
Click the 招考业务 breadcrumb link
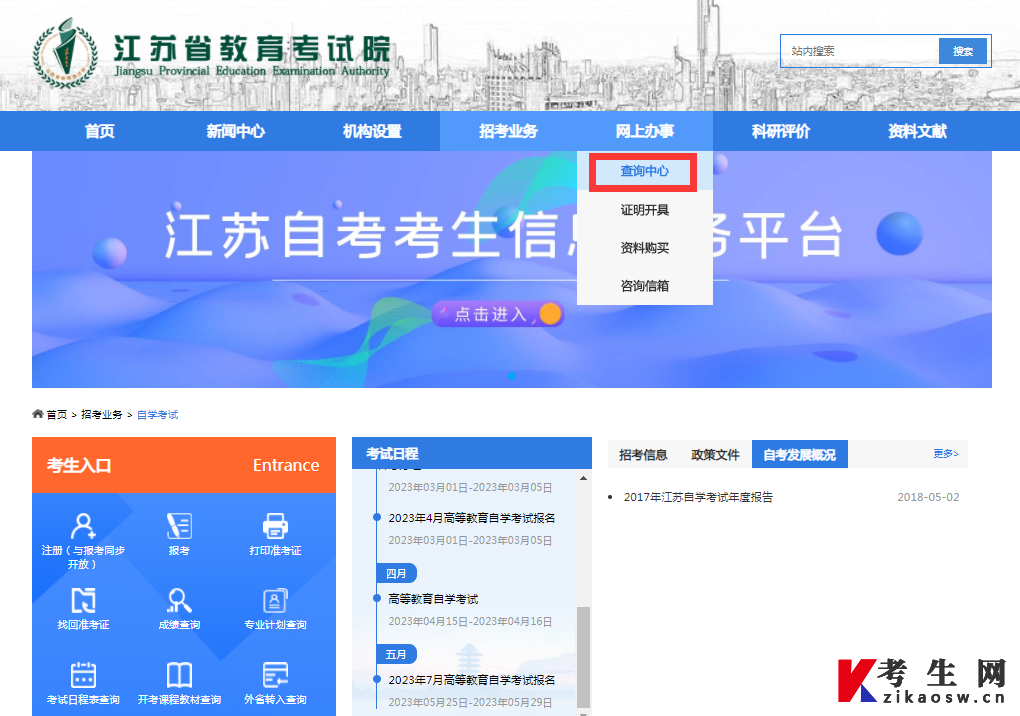pyautogui.click(x=101, y=414)
